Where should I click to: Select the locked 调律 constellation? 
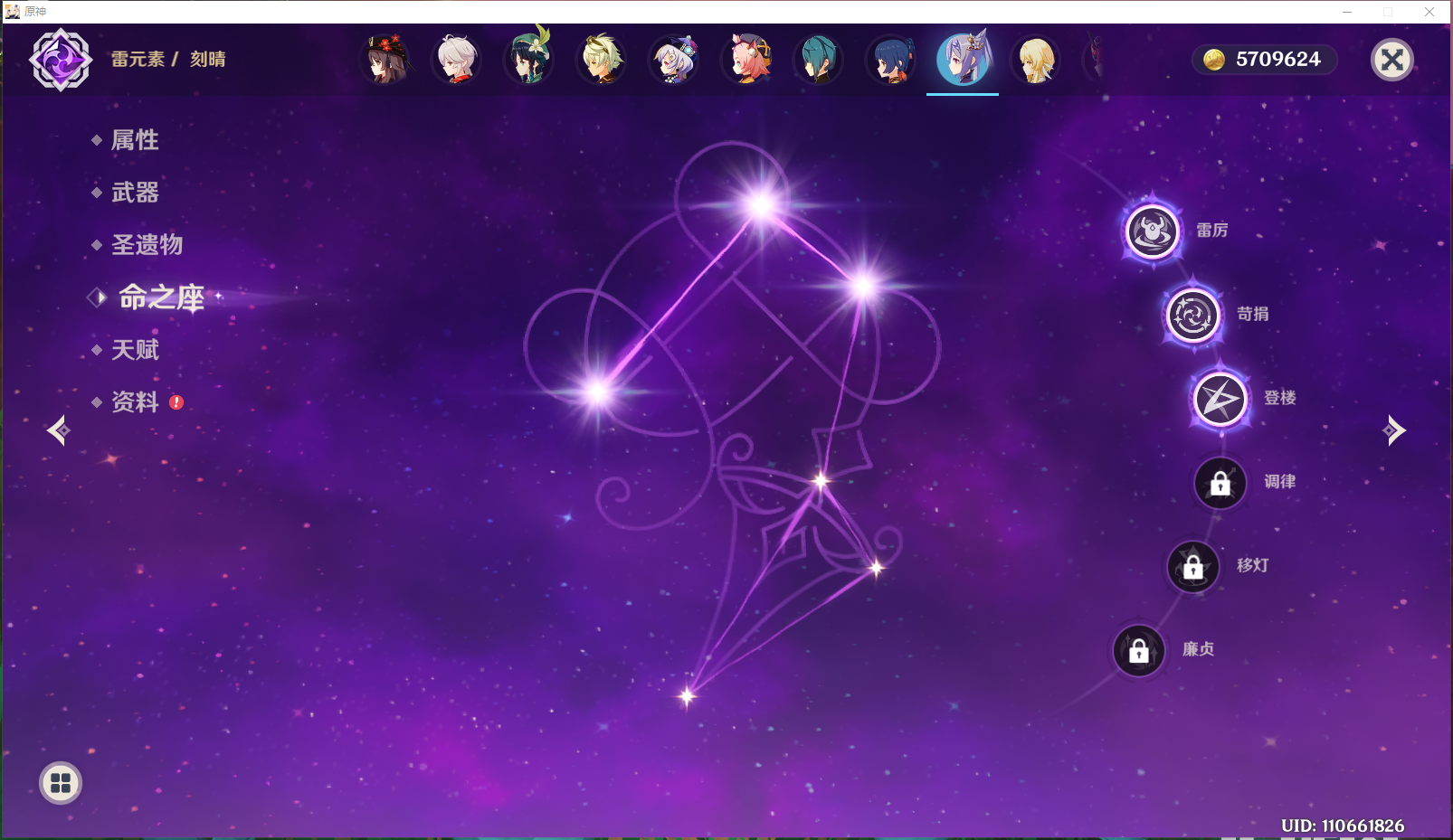point(1220,483)
